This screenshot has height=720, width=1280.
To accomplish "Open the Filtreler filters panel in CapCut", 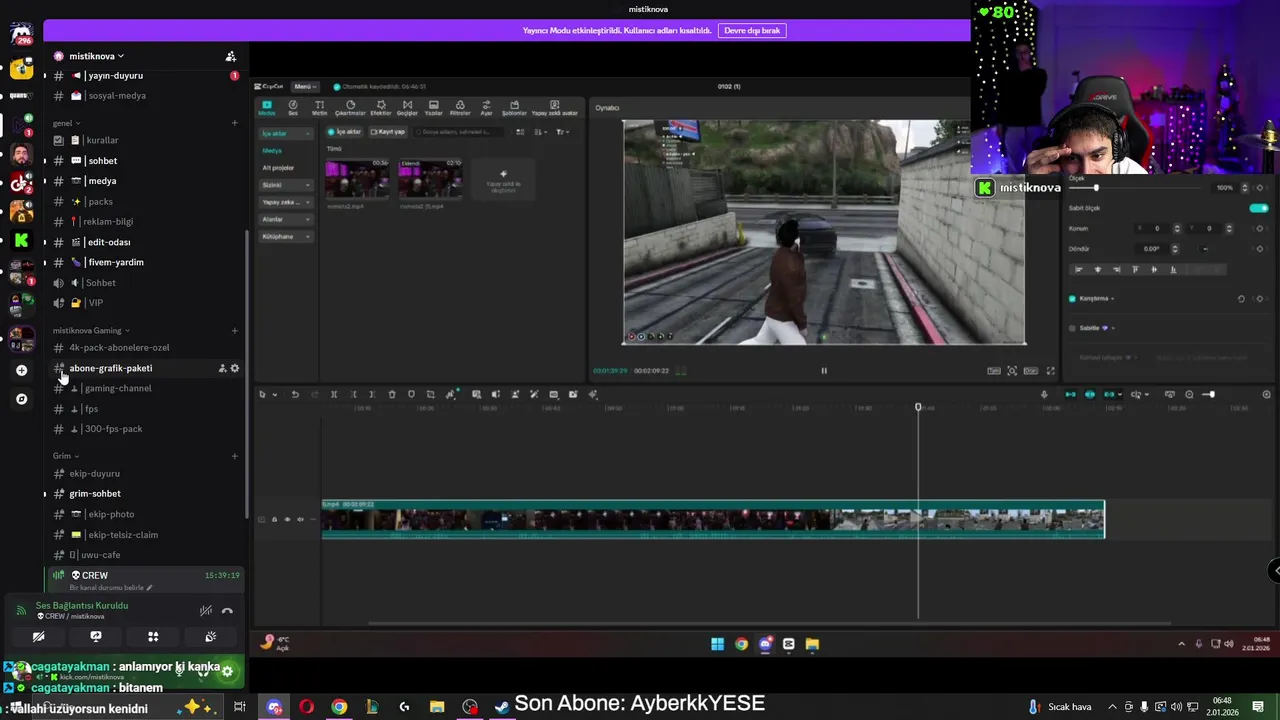I will pos(460,107).
